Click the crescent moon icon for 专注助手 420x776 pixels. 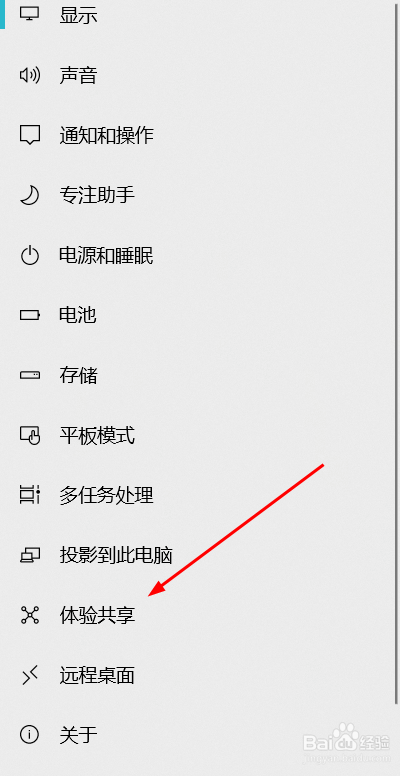[x=29, y=195]
